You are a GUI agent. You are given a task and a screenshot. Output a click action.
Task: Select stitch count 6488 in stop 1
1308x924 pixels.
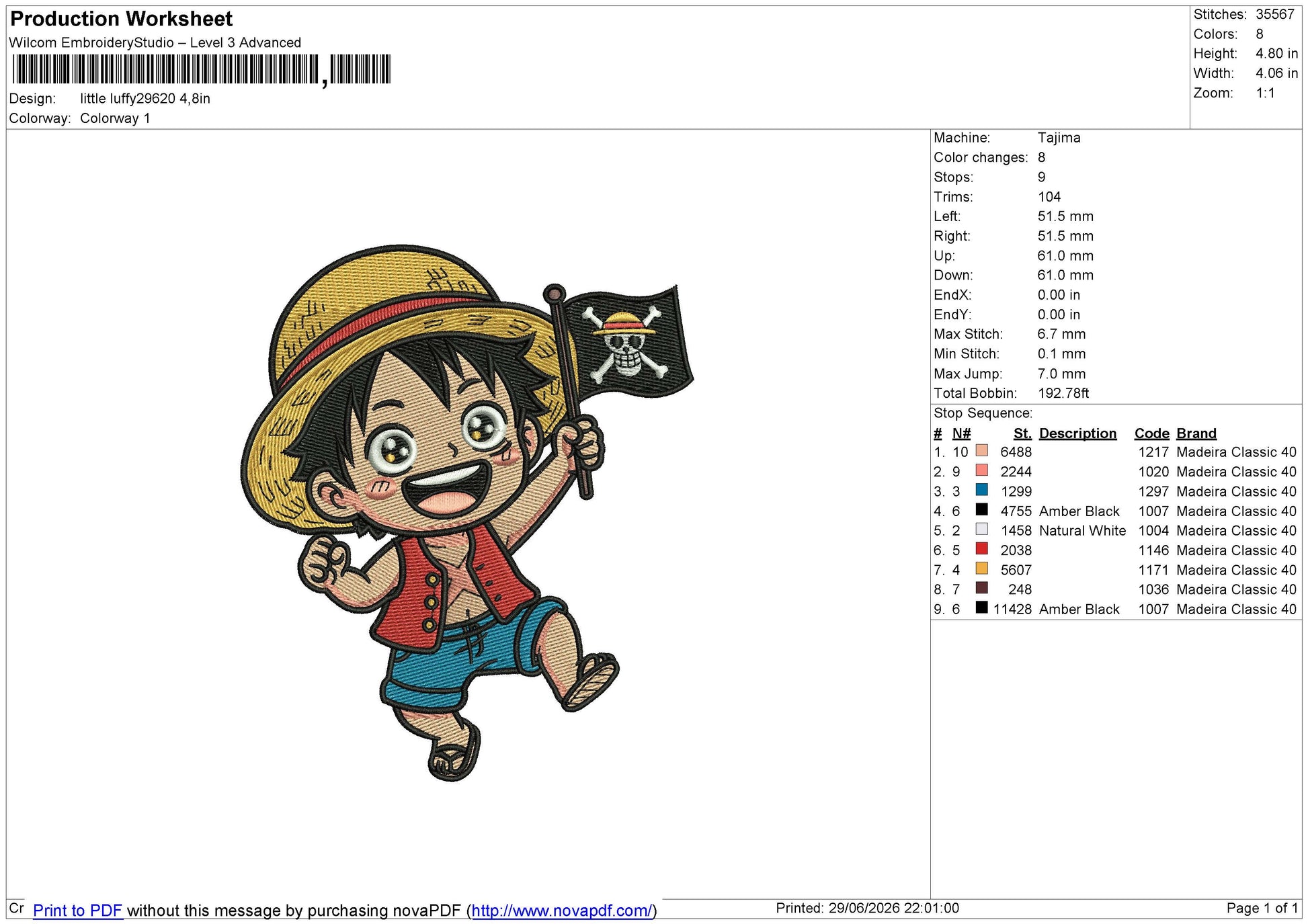click(1016, 452)
